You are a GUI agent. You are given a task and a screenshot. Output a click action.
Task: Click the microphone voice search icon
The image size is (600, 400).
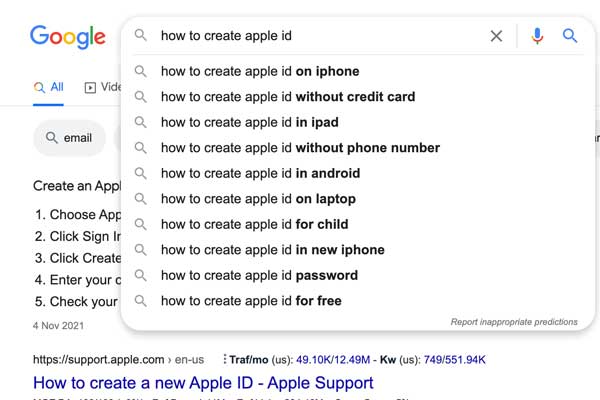pos(537,36)
